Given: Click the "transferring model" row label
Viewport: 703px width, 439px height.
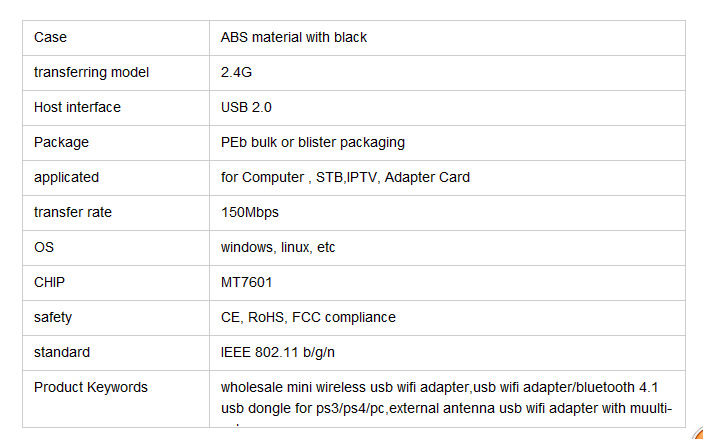Looking at the screenshot, I should (91, 72).
